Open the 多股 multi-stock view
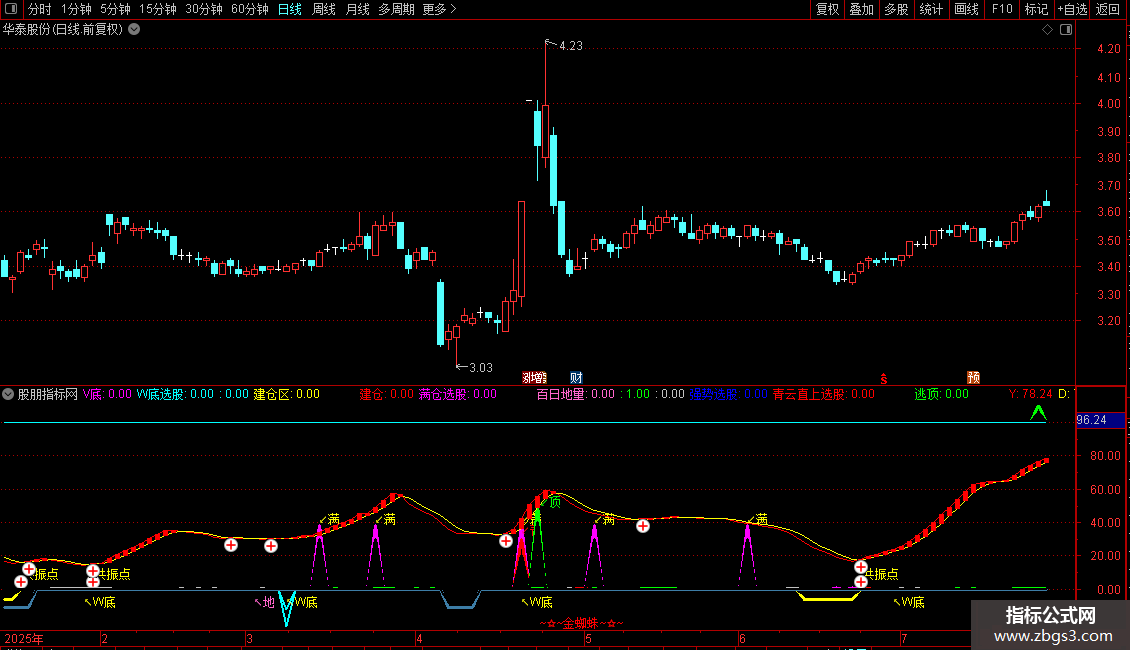Viewport: 1130px width, 650px height. tap(896, 9)
